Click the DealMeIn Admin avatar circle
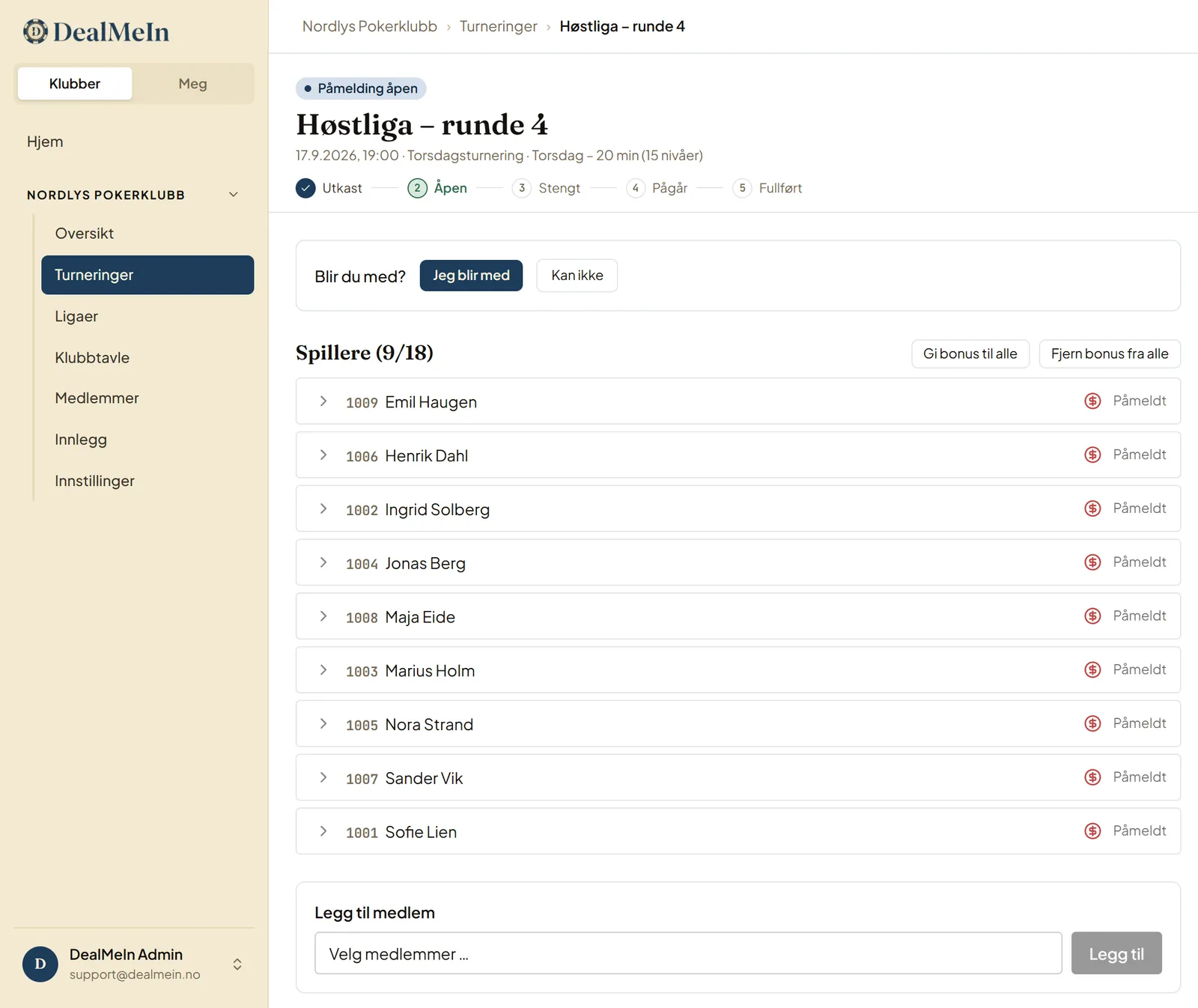Screen dimensions: 1198x1008 (40, 964)
